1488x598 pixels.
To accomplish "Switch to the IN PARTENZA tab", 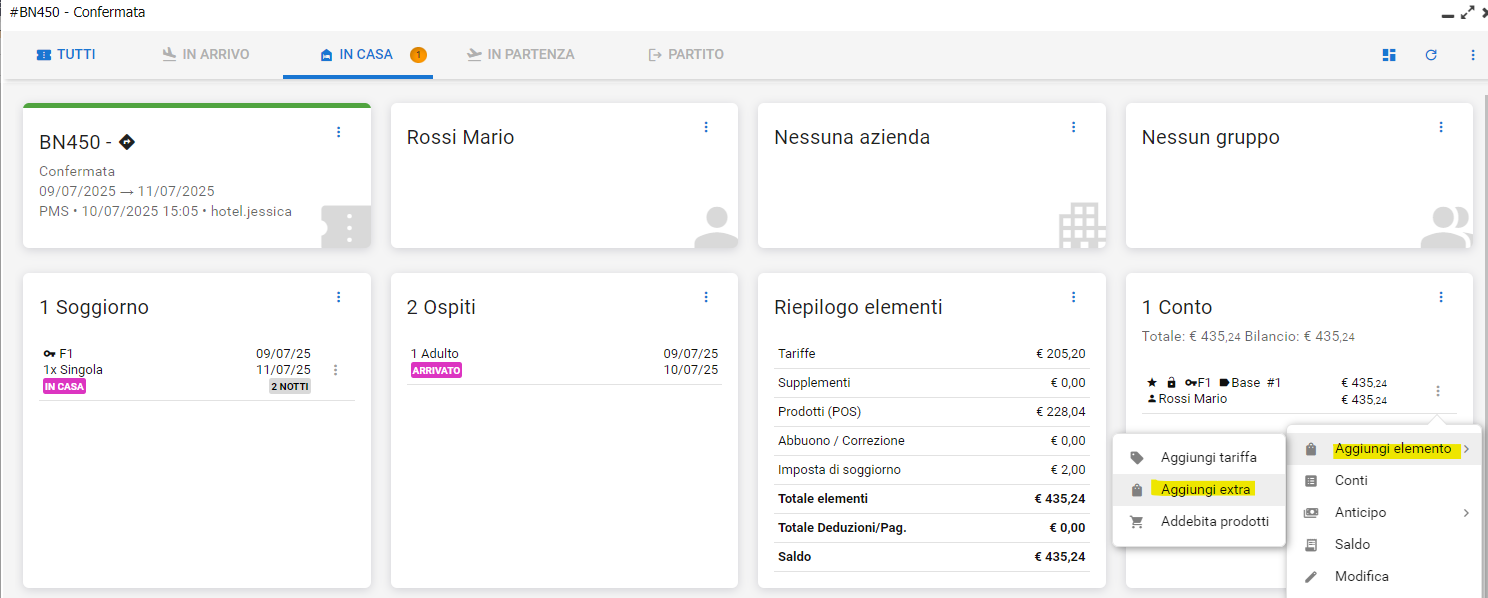I will click(520, 54).
